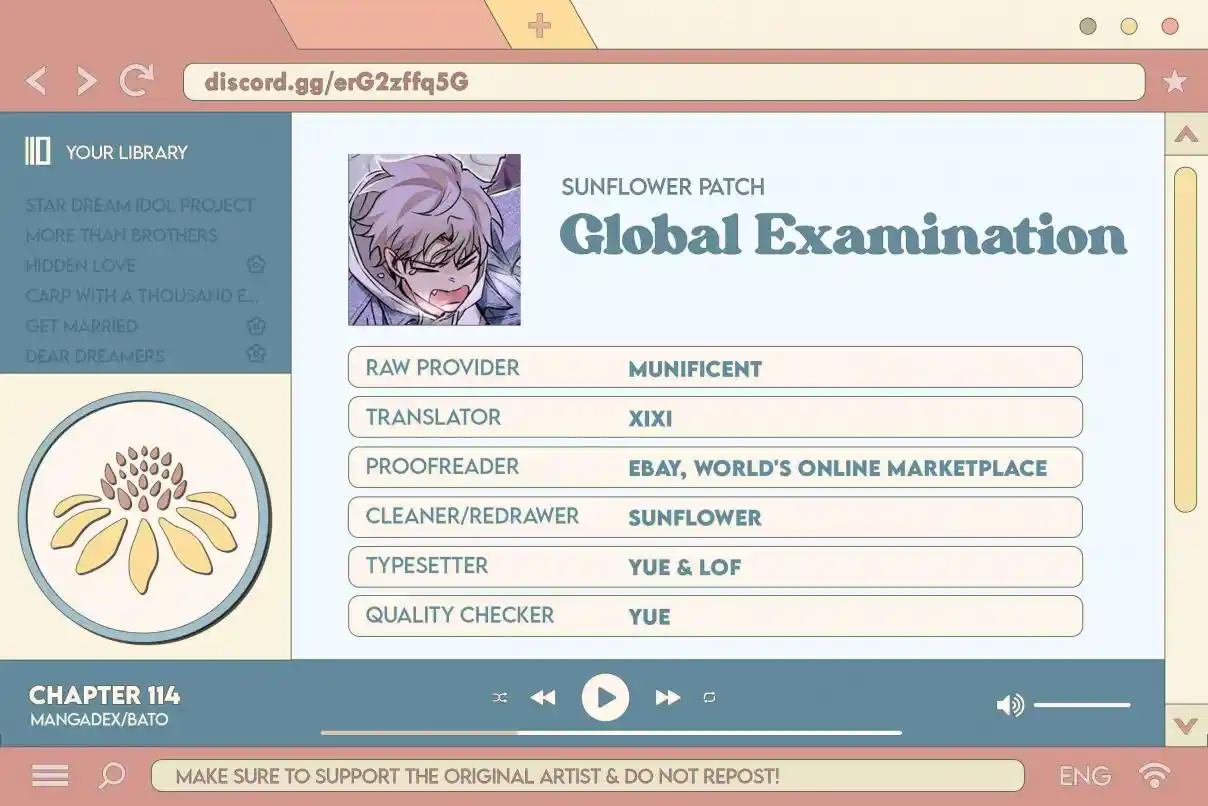Toggle the shuffle playback icon
The height and width of the screenshot is (806, 1208).
click(x=500, y=698)
